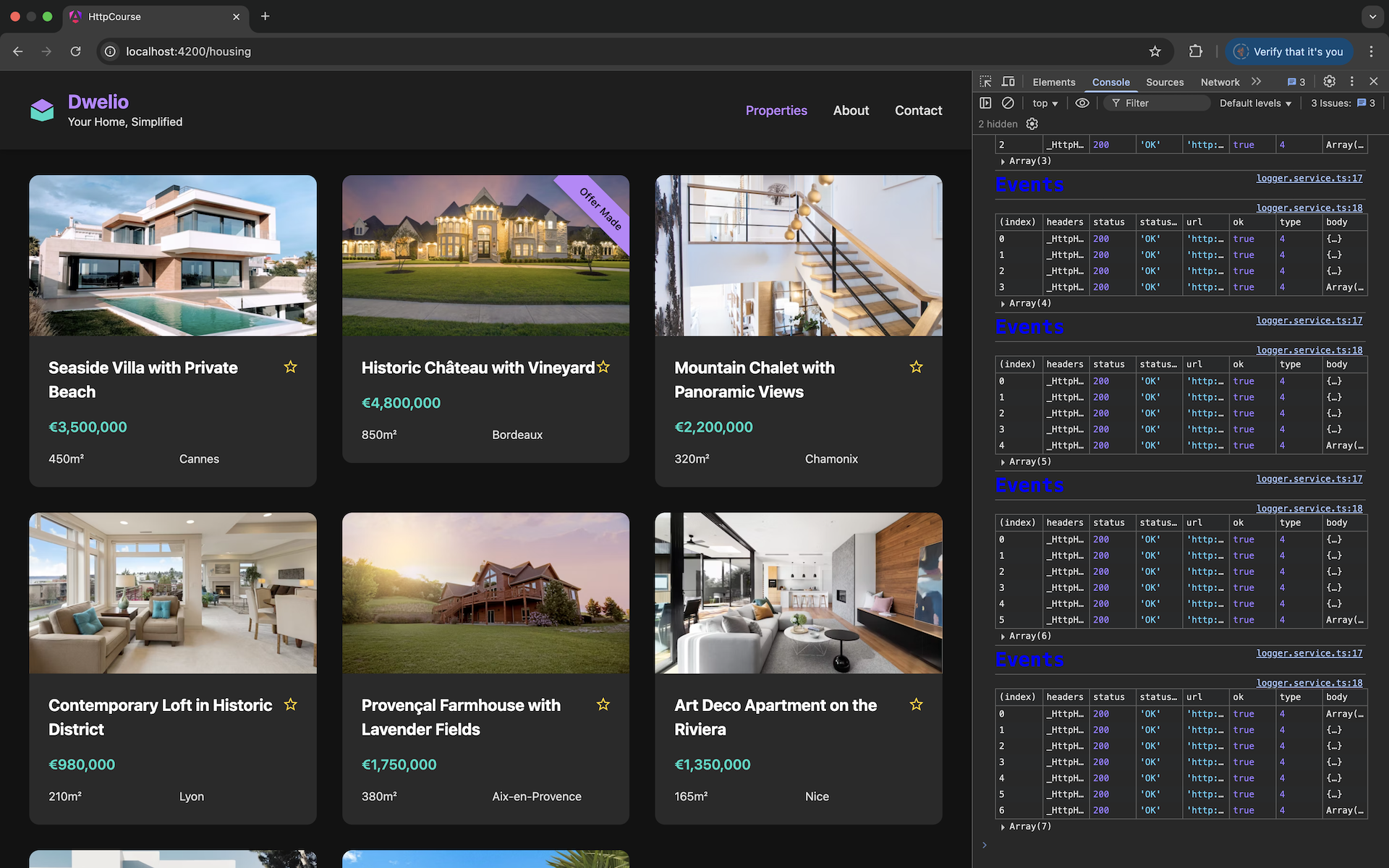The height and width of the screenshot is (868, 1389).
Task: Open the Art Deco Apartment photo
Action: click(x=798, y=593)
